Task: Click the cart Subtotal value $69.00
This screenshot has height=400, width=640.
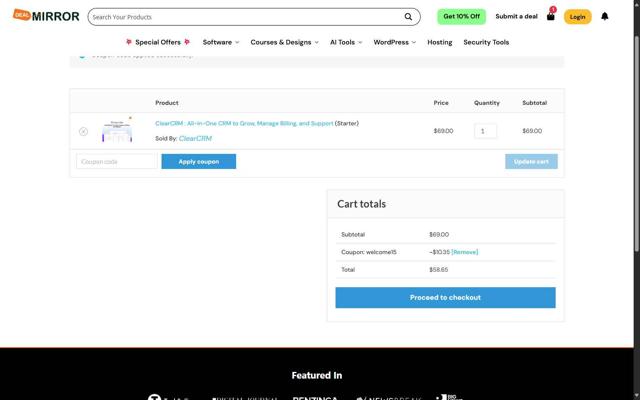Action: click(x=439, y=235)
